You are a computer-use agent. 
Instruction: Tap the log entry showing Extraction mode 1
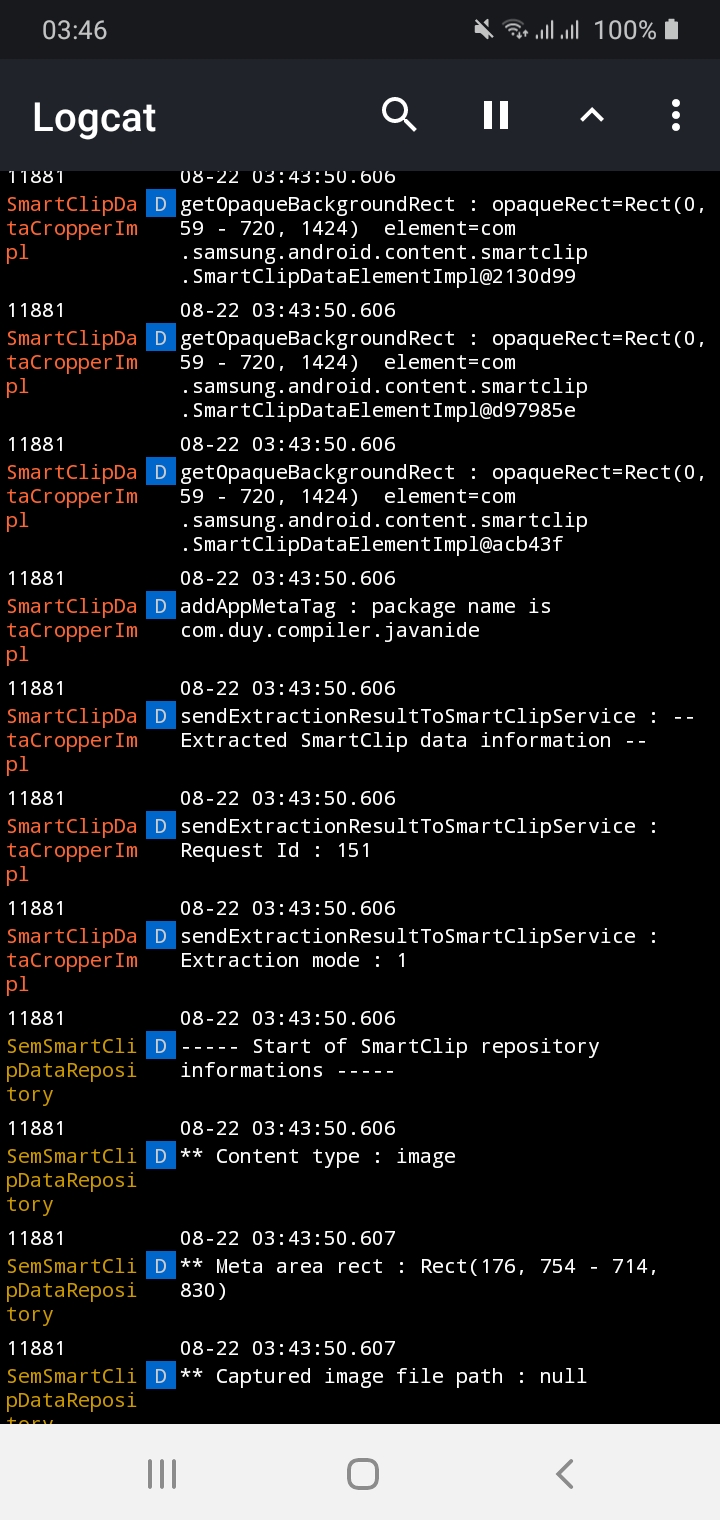click(400, 948)
